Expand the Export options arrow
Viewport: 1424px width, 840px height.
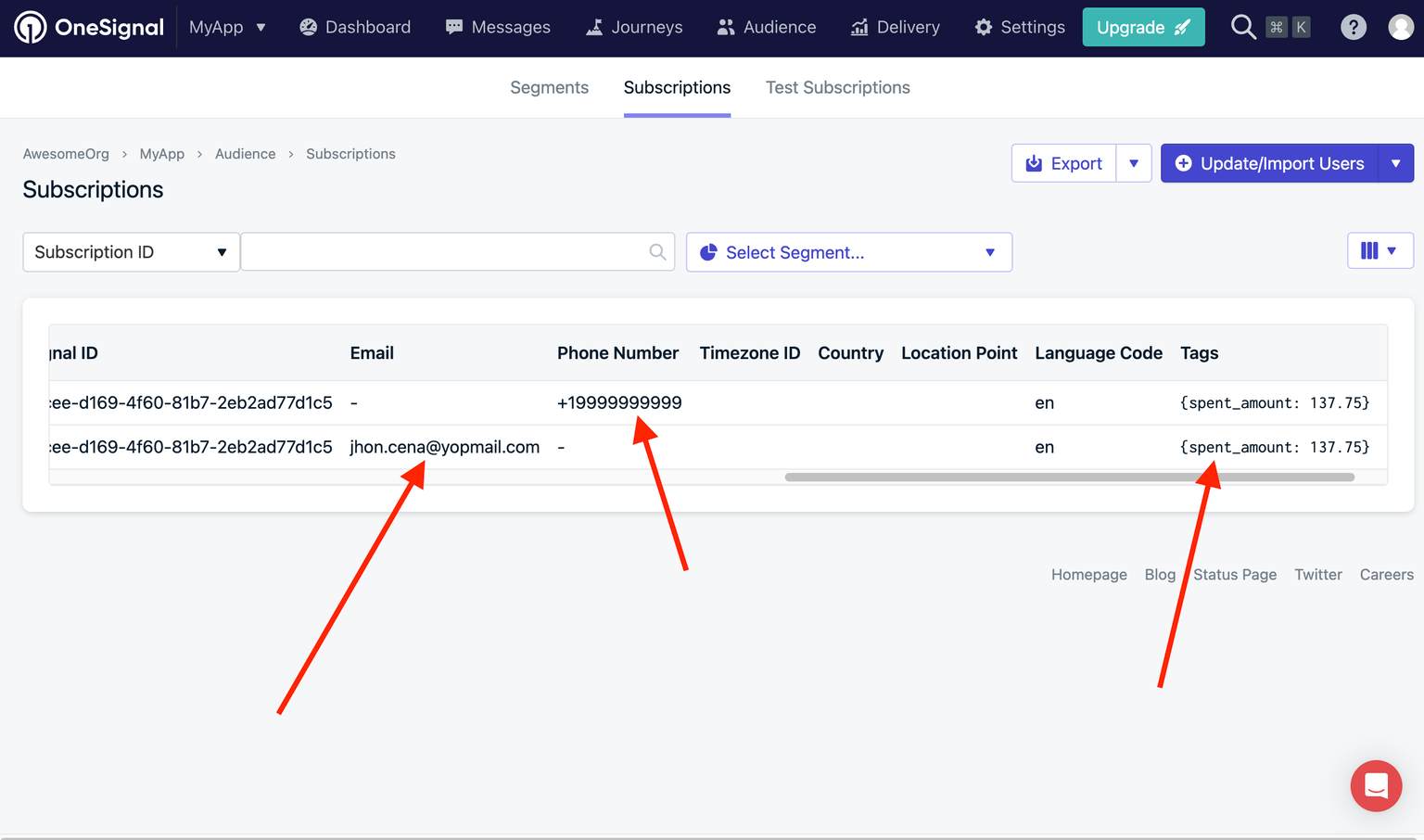pos(1134,163)
